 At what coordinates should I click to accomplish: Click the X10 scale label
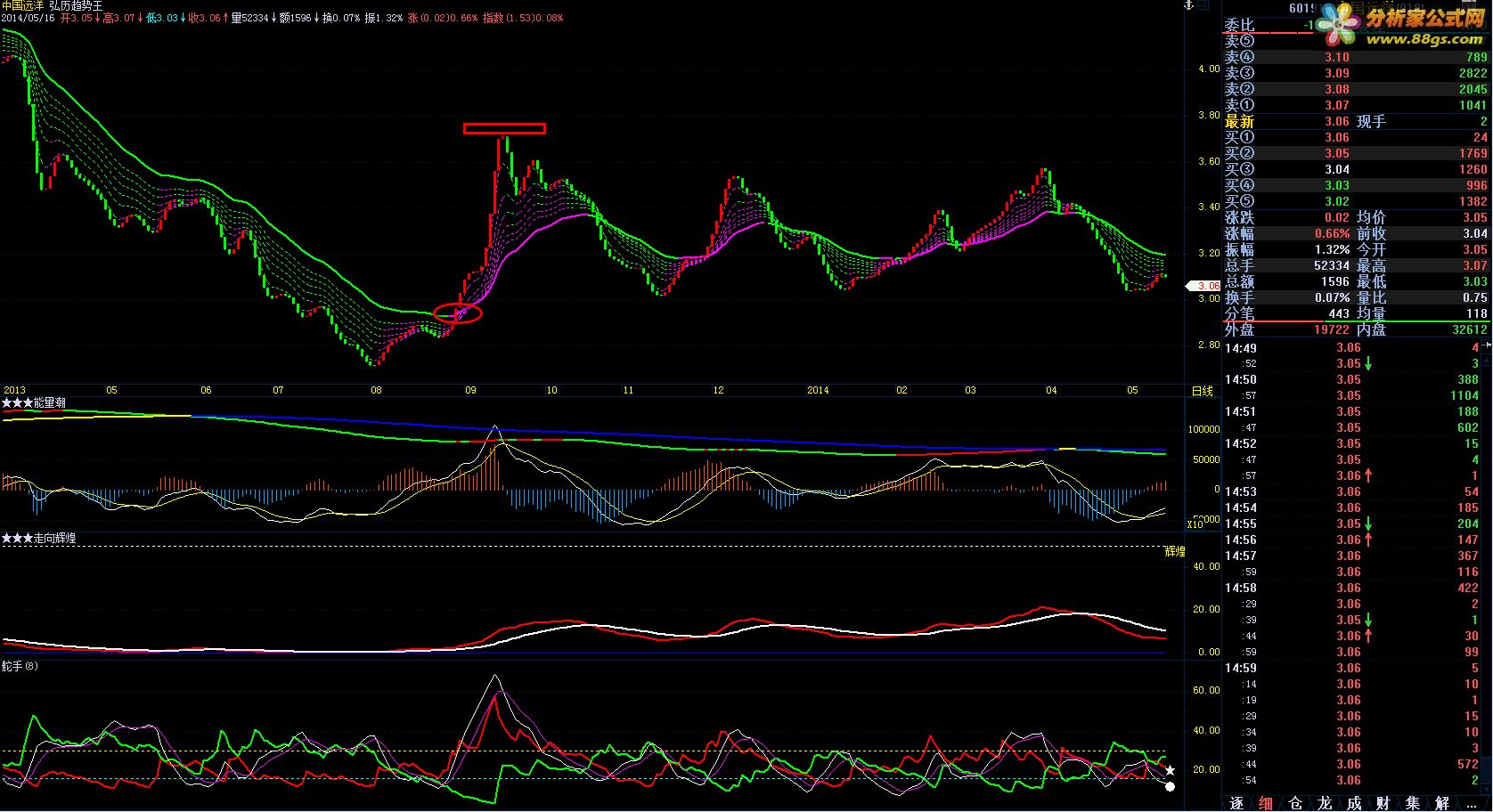(x=1195, y=524)
